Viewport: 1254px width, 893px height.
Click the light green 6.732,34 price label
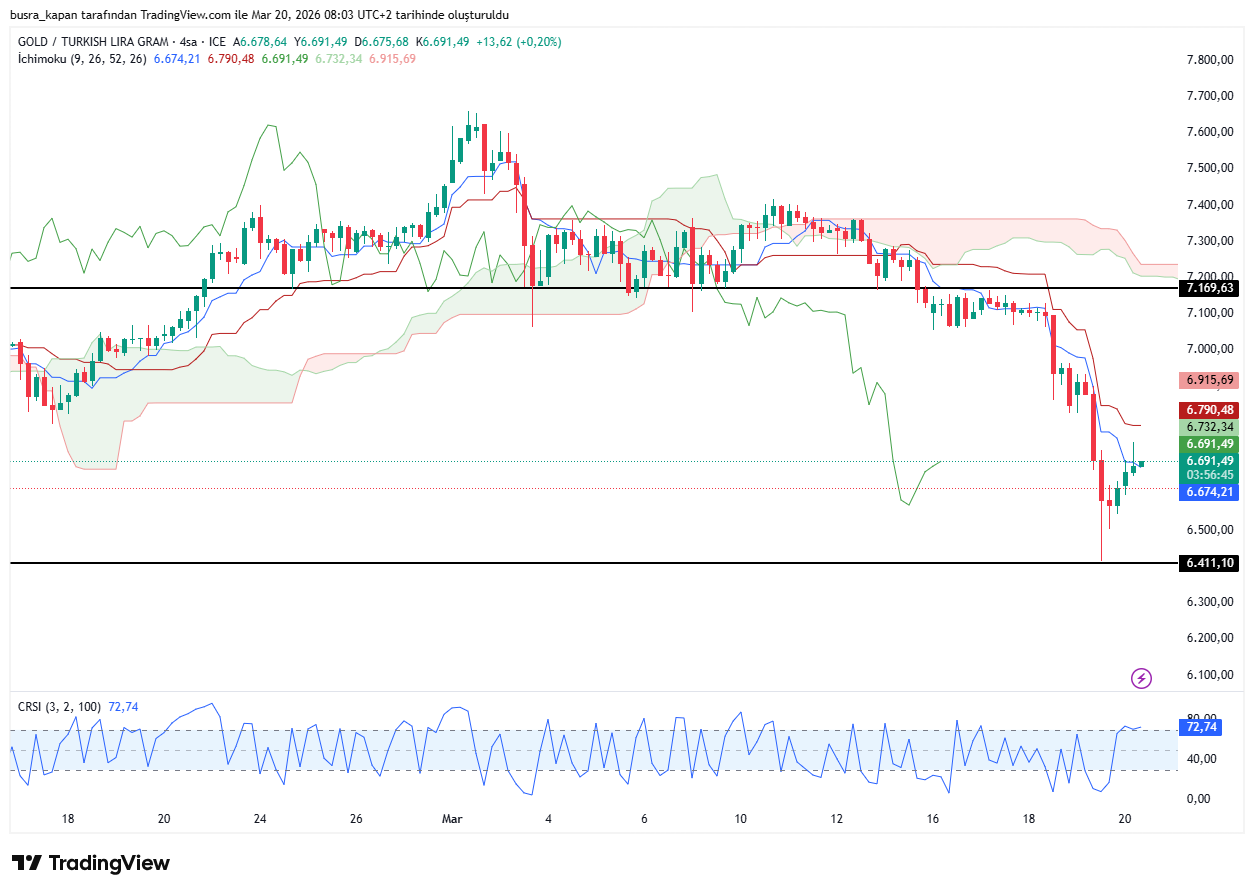tap(1210, 427)
